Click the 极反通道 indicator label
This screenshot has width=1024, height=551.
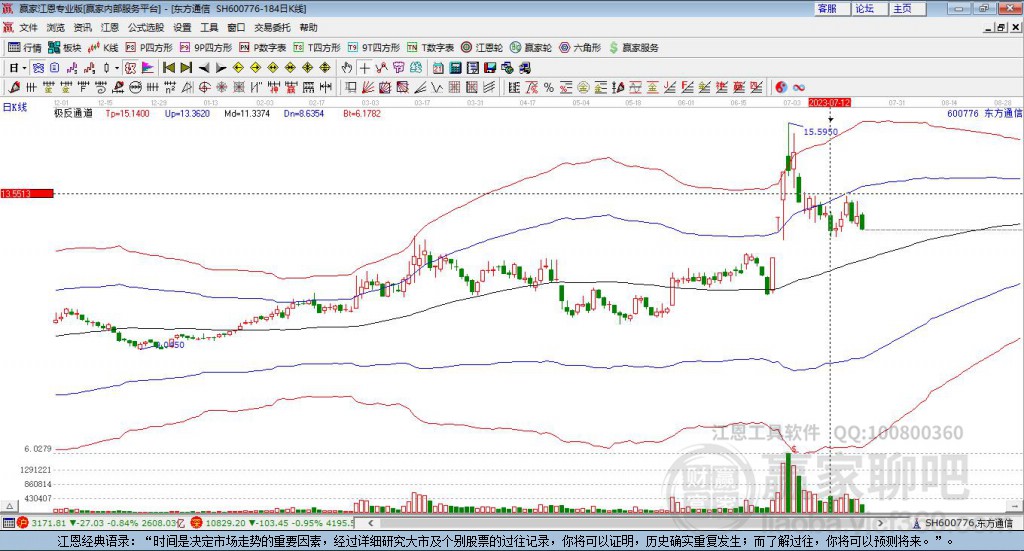click(73, 114)
